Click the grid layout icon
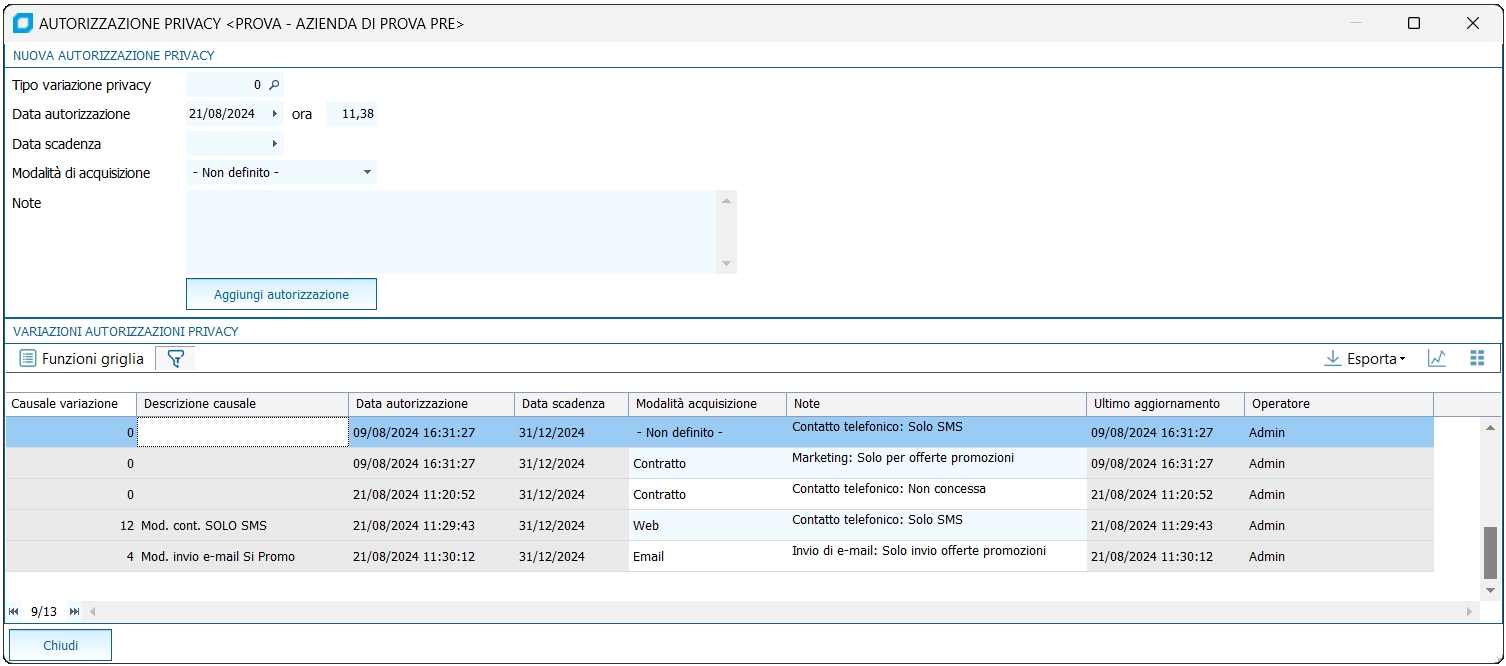This screenshot has height=666, width=1506. (1477, 359)
